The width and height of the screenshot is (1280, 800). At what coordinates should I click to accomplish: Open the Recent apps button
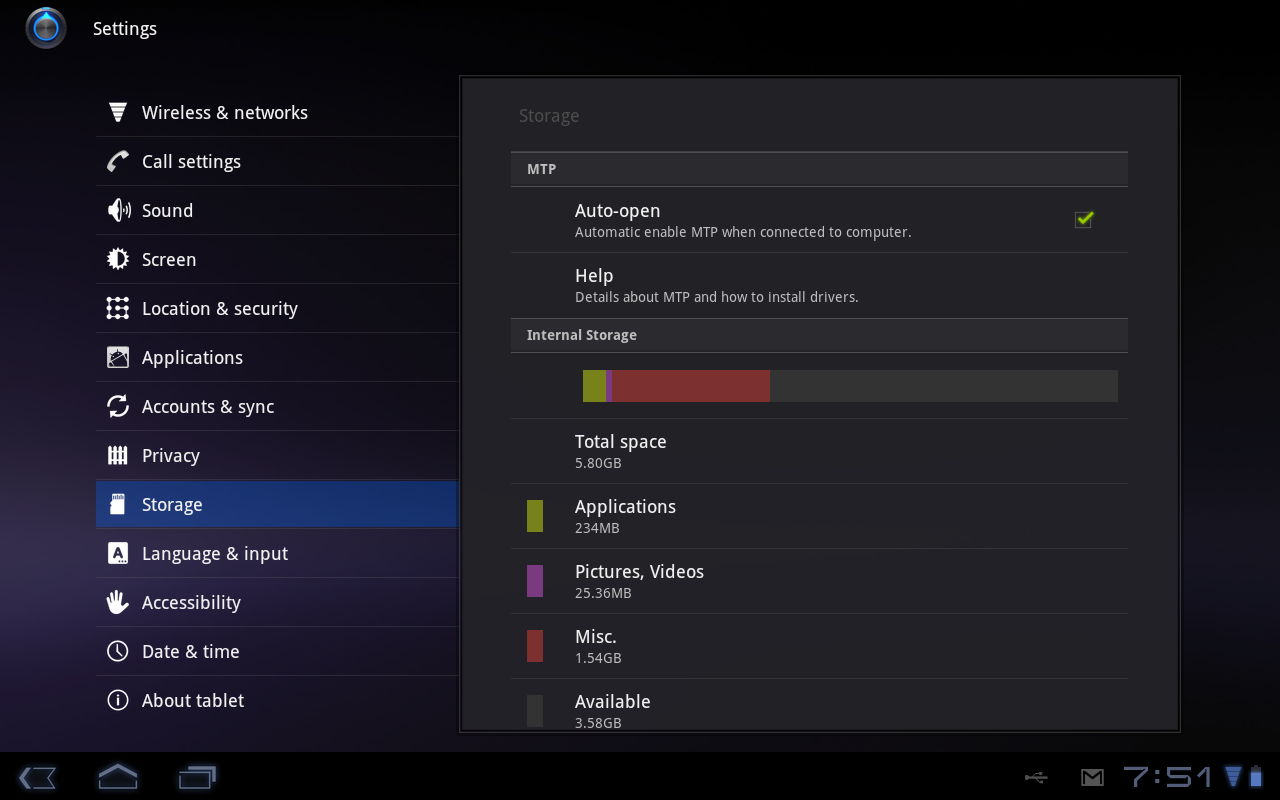[197, 777]
